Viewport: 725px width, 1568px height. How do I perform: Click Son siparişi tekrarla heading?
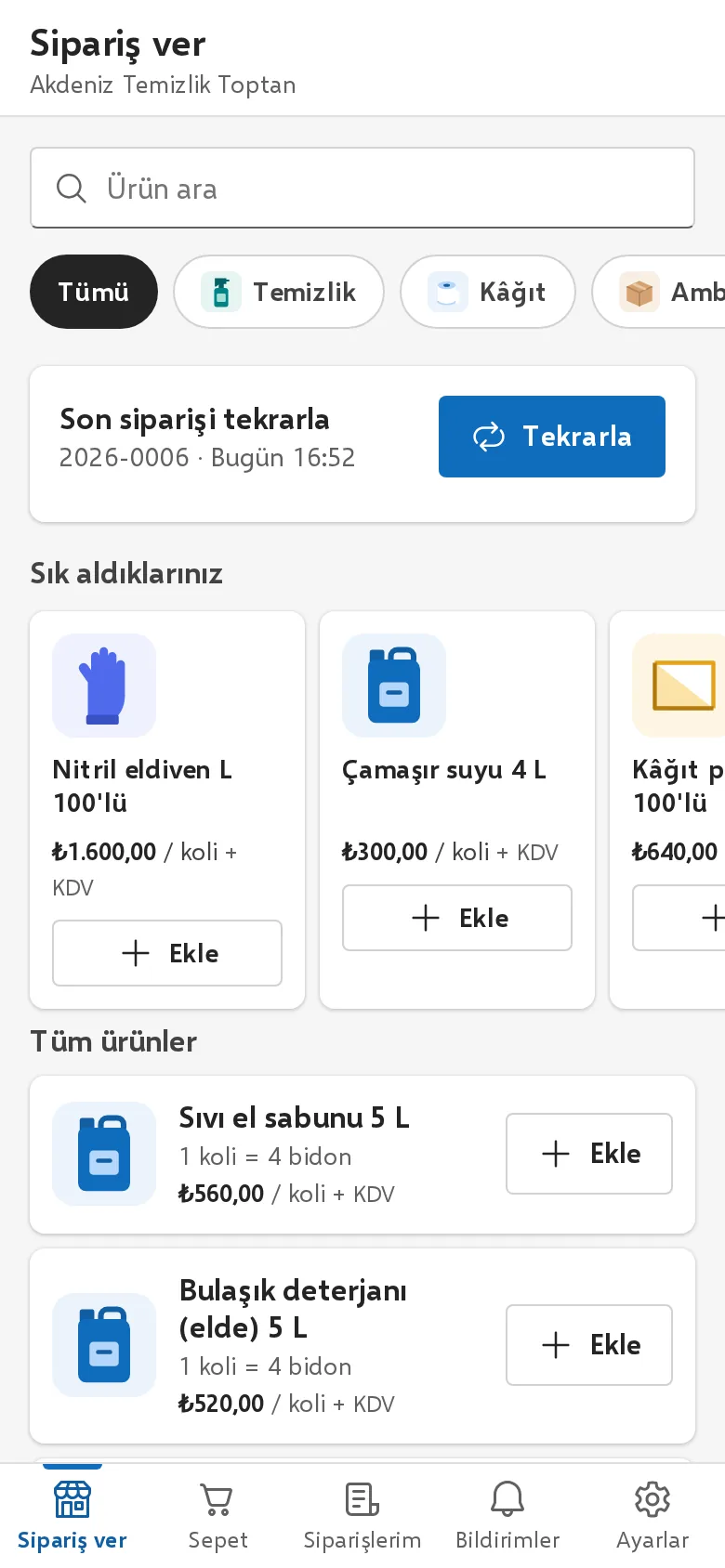coord(194,419)
